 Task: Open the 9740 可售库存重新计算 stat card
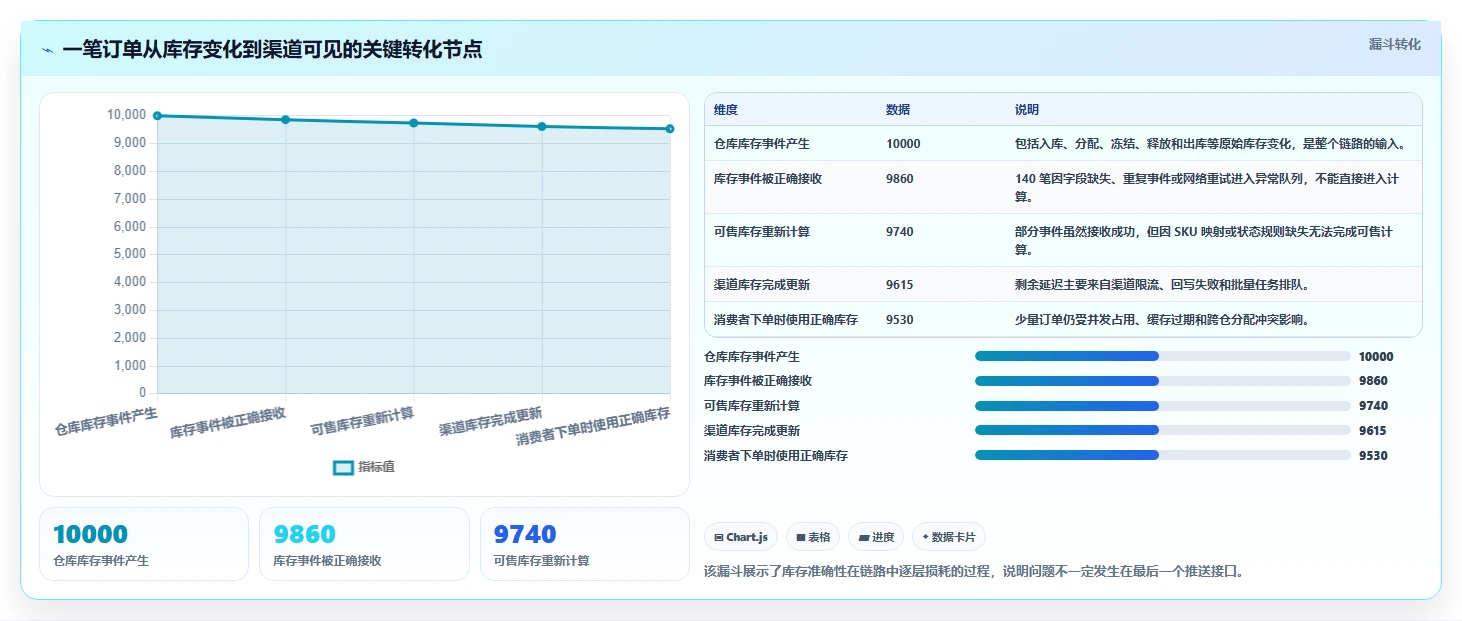(x=585, y=544)
